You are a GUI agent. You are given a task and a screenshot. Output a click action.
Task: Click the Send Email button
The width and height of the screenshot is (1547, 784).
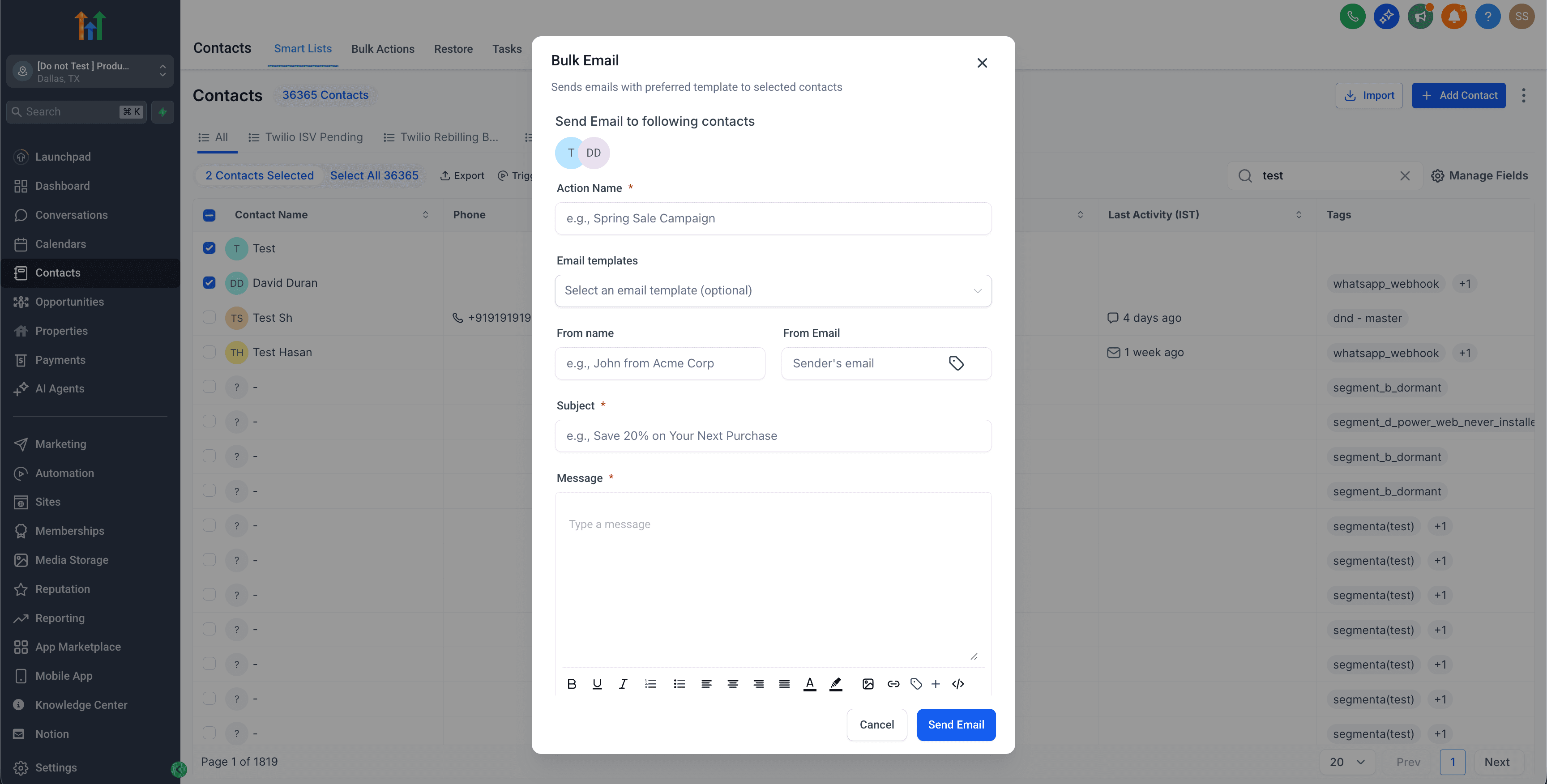click(x=956, y=724)
